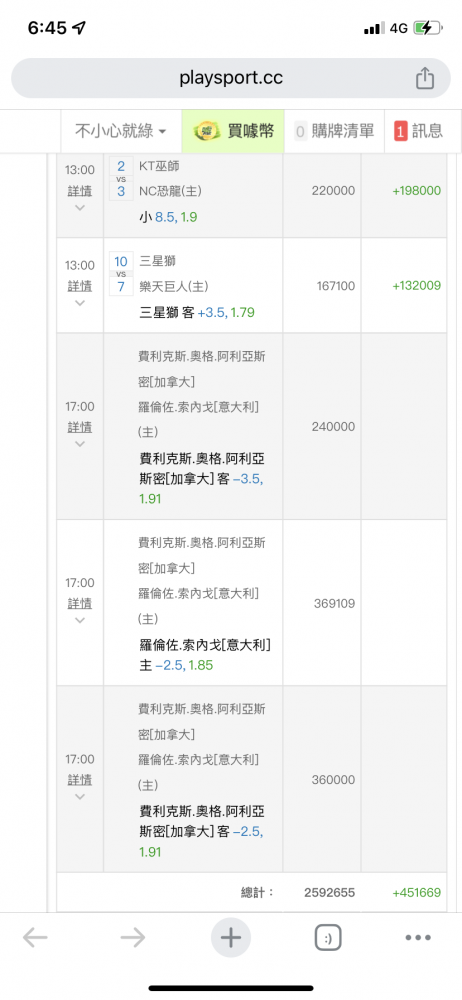Expand details chevron for KT巫師 game

point(80,207)
